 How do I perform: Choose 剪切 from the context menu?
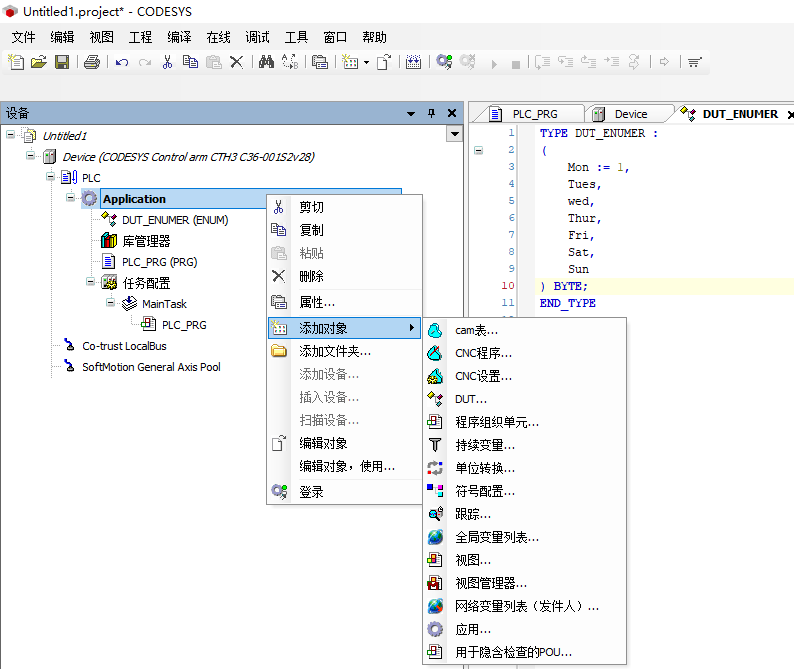coord(344,207)
